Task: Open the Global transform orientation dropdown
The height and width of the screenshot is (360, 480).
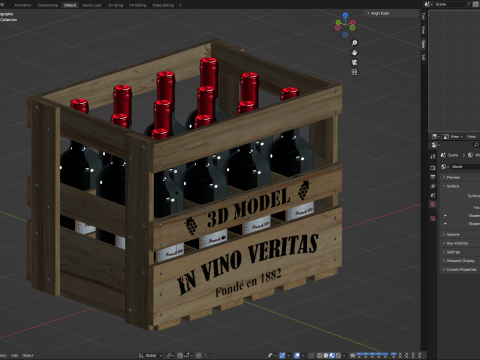Action: [x=151, y=355]
